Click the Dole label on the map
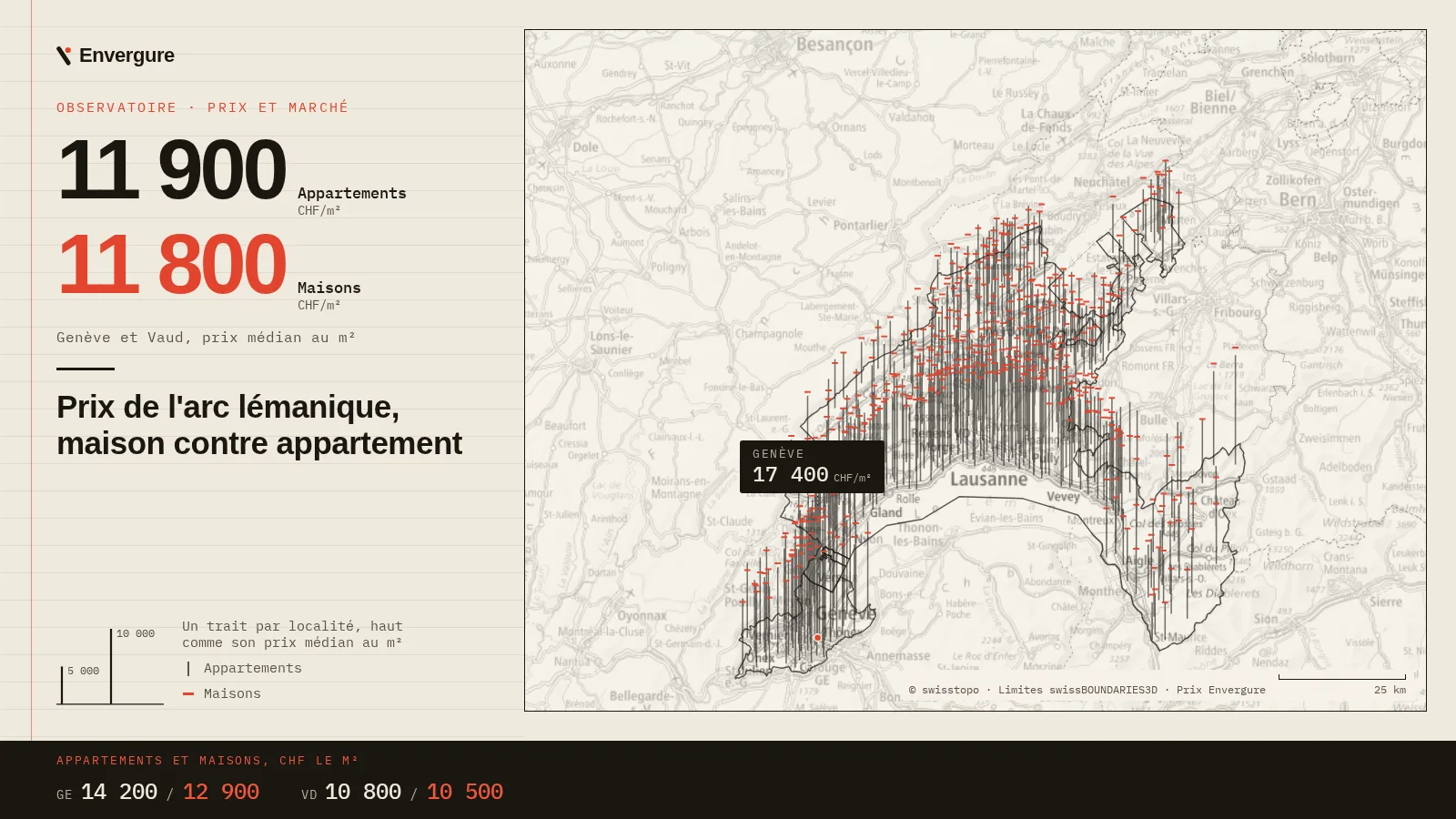The width and height of the screenshot is (1456, 819). pos(585,147)
